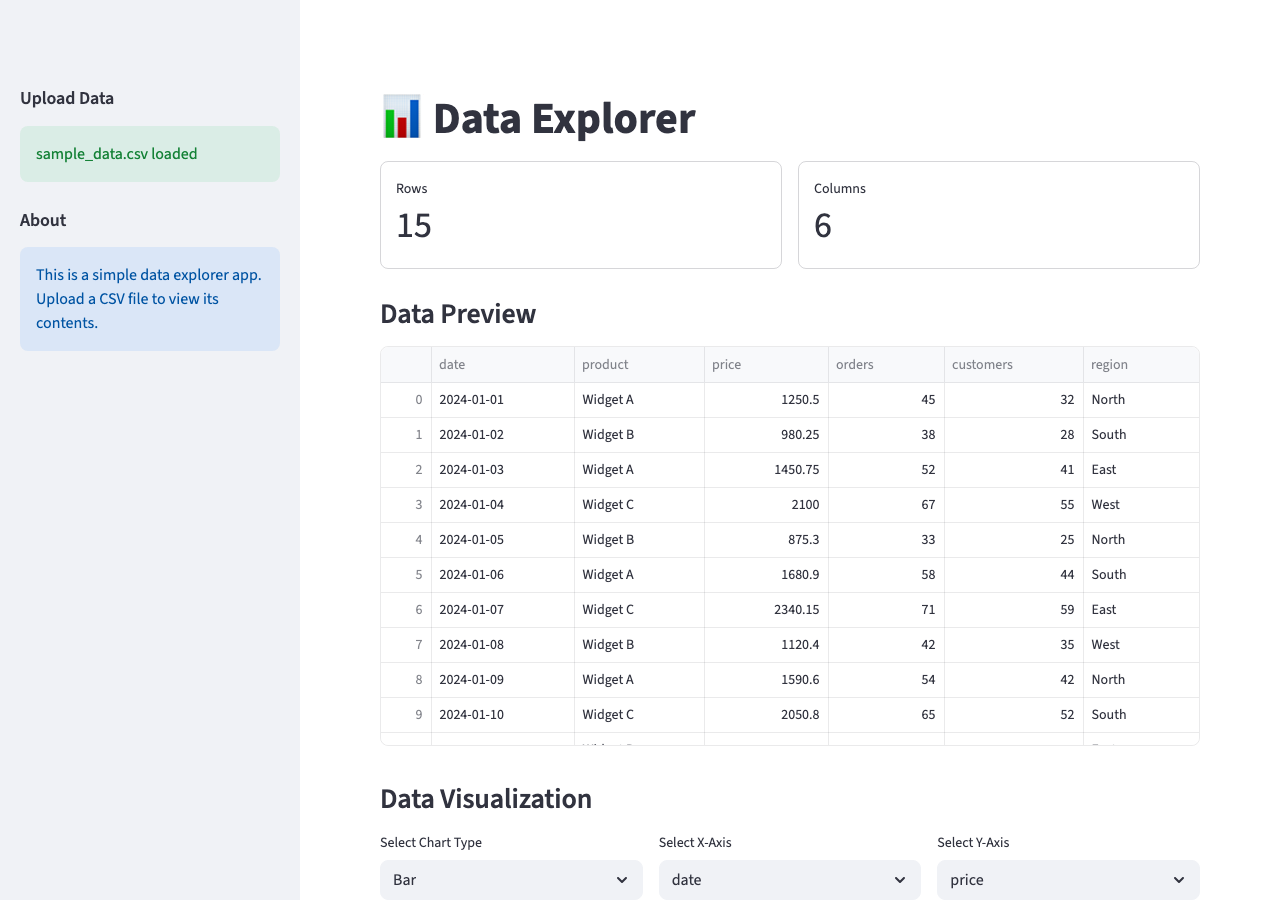Expand the Select X-Axis date dropdown
Image resolution: width=1280 pixels, height=900 pixels.
(x=789, y=880)
